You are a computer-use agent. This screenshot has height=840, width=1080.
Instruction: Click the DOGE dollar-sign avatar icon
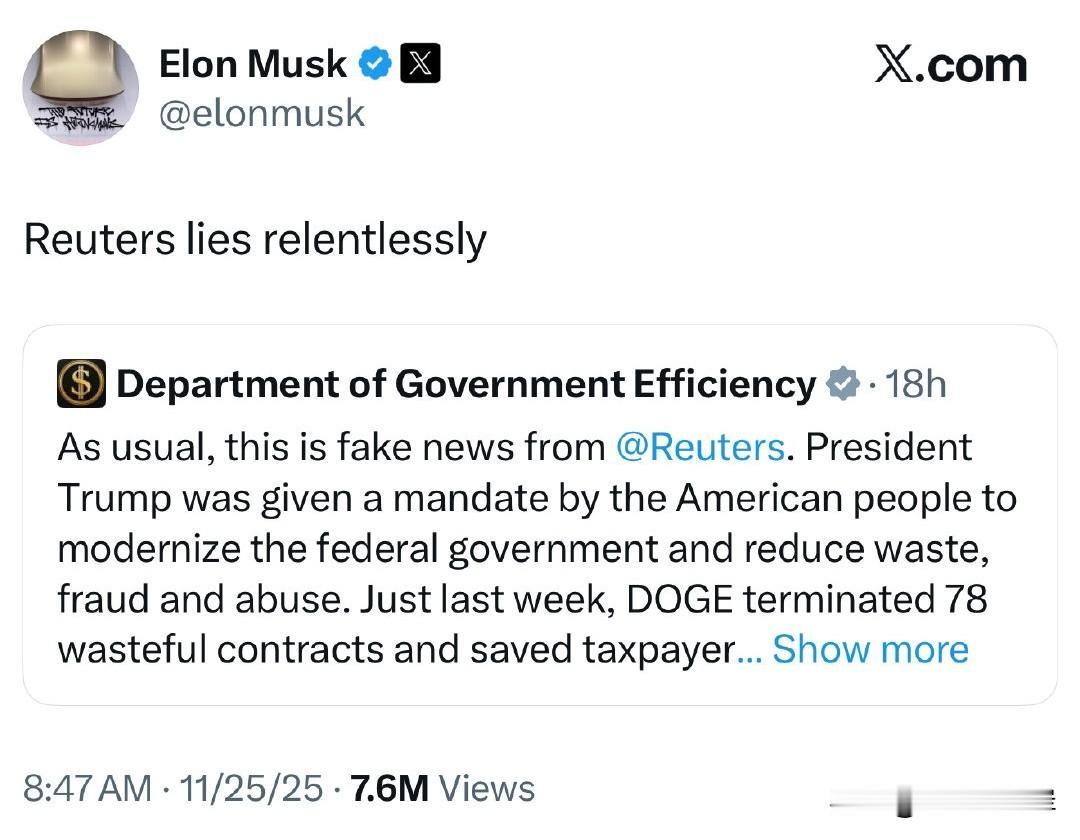[82, 384]
